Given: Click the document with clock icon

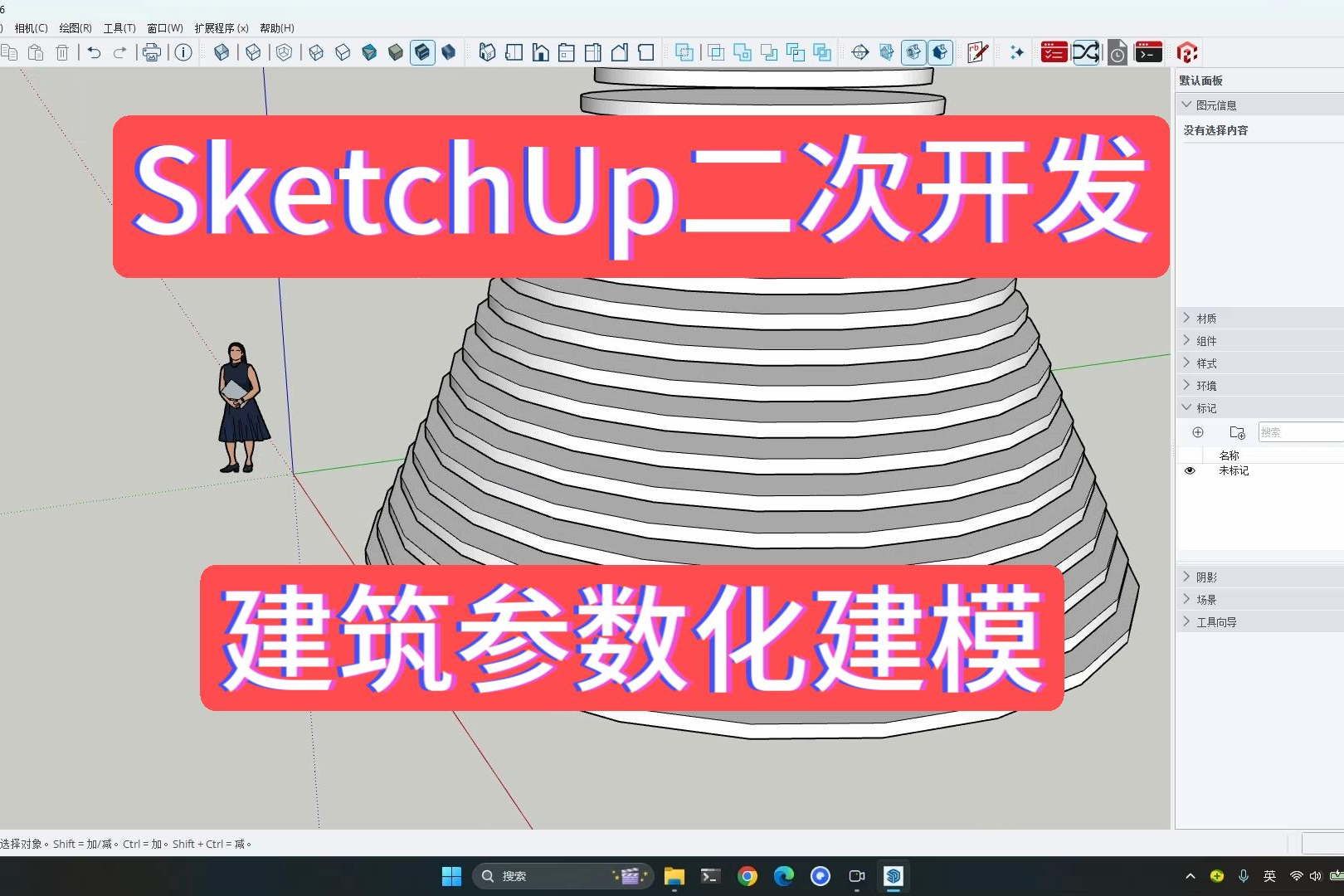Looking at the screenshot, I should tap(1118, 53).
